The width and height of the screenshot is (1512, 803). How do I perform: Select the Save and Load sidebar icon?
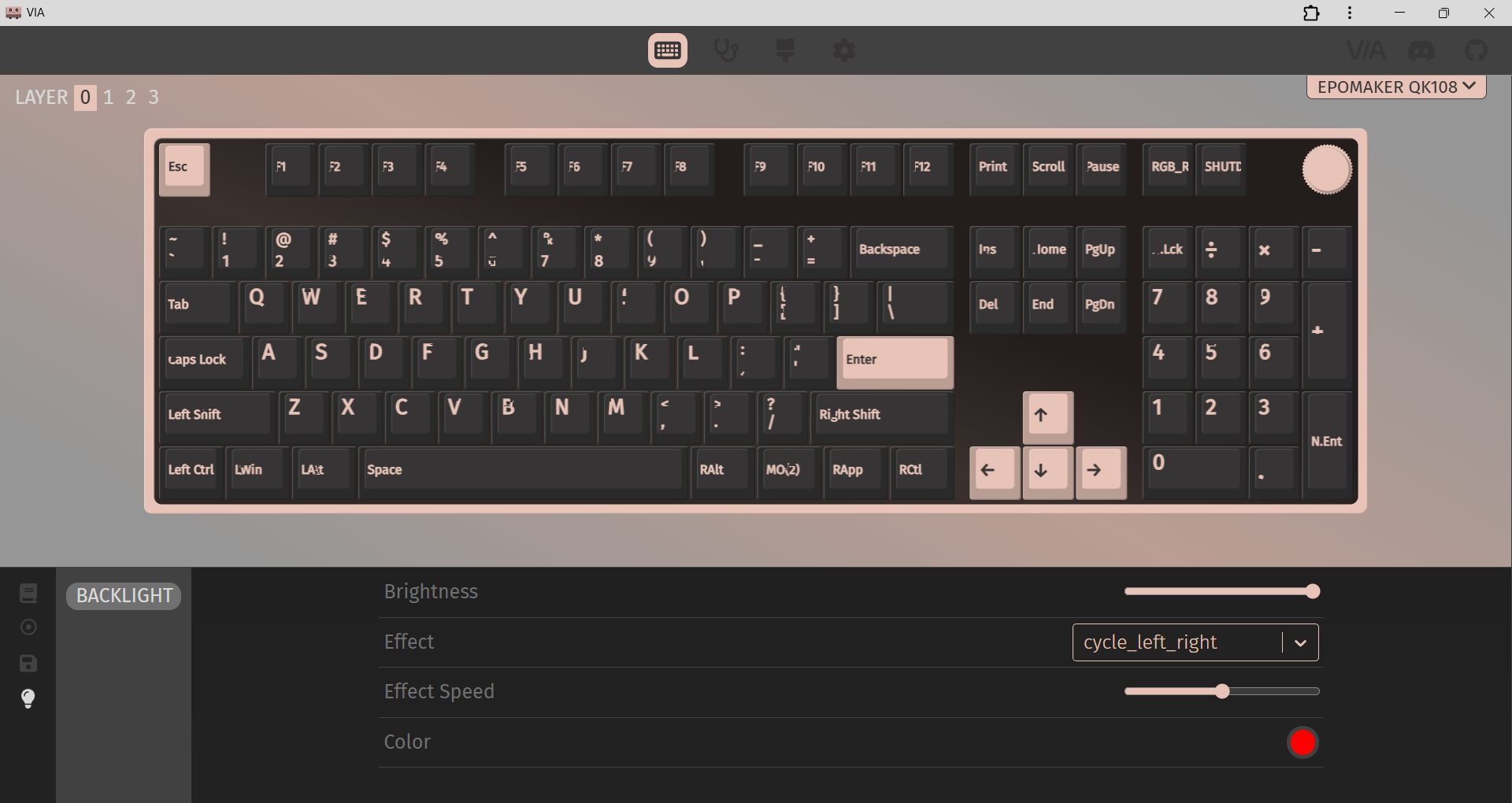point(28,663)
